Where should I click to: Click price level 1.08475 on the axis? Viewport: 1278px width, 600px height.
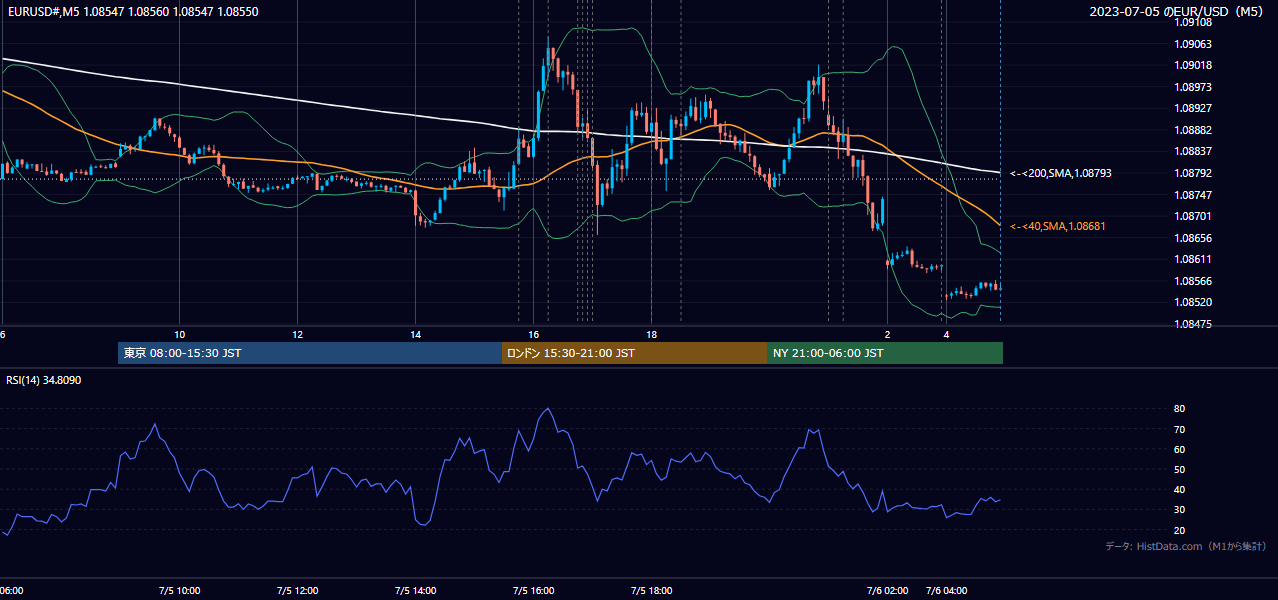coord(1193,324)
